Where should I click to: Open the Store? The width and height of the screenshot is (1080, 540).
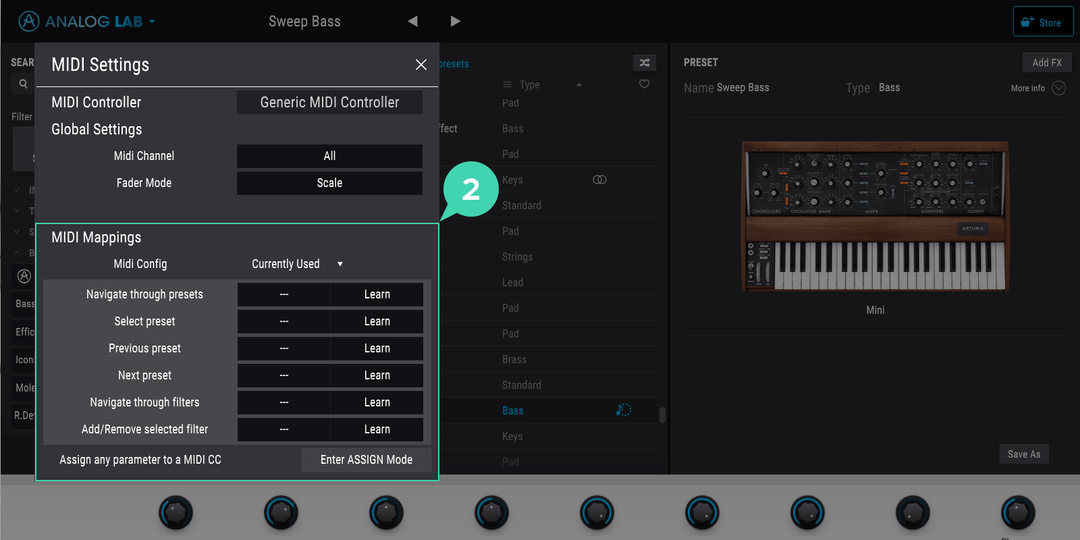click(x=1043, y=22)
